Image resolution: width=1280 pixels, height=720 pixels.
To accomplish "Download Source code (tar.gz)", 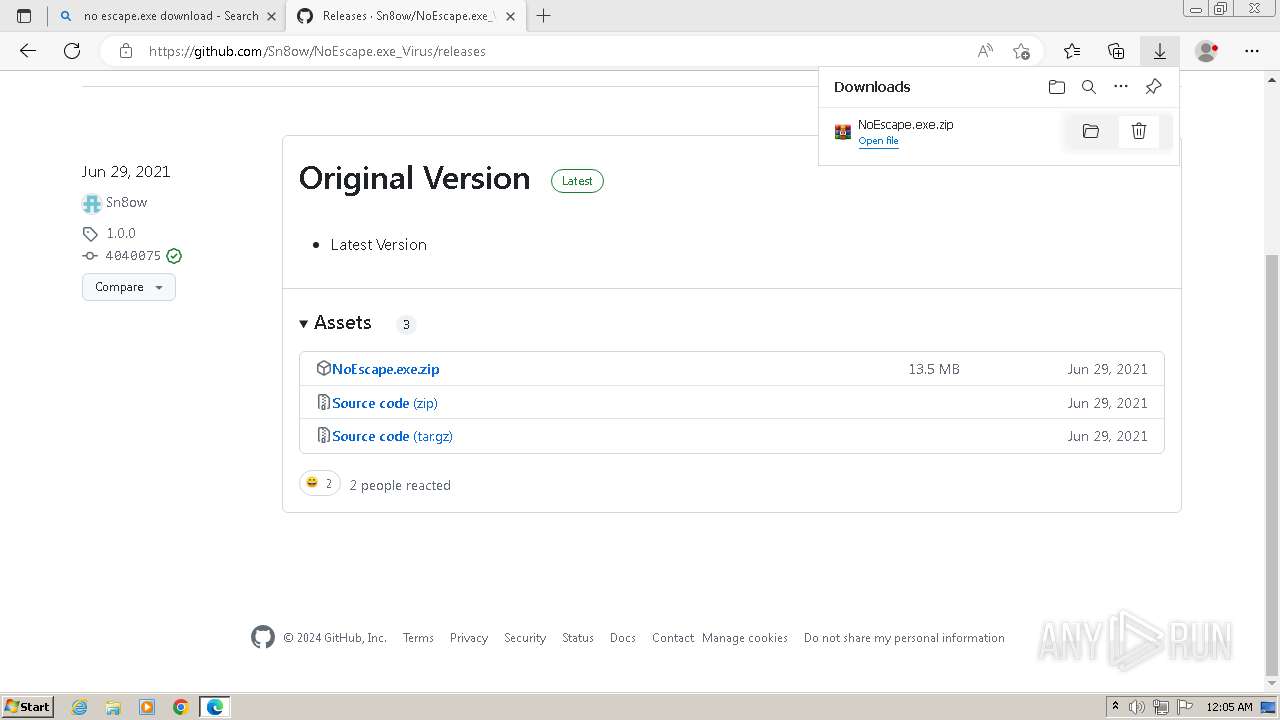I will pyautogui.click(x=392, y=436).
